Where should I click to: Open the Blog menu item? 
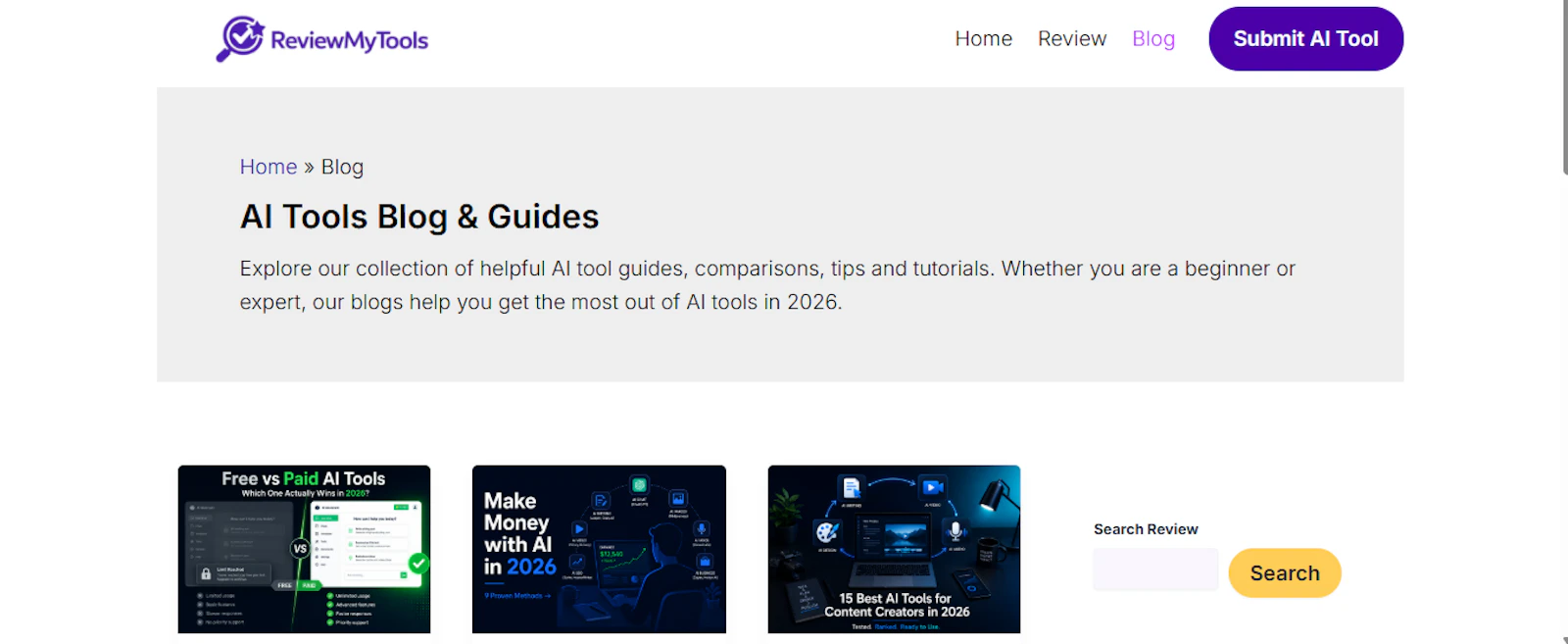point(1153,39)
